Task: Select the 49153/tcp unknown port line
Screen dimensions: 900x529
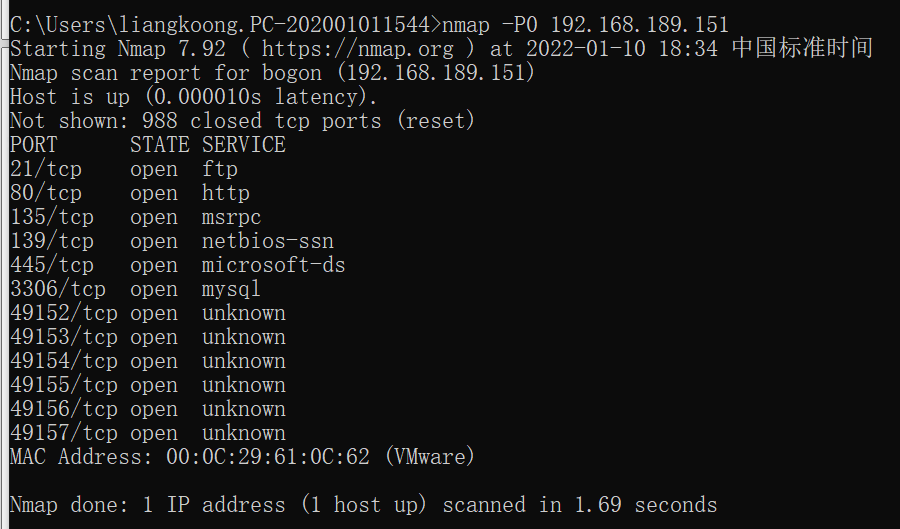Action: tap(148, 338)
